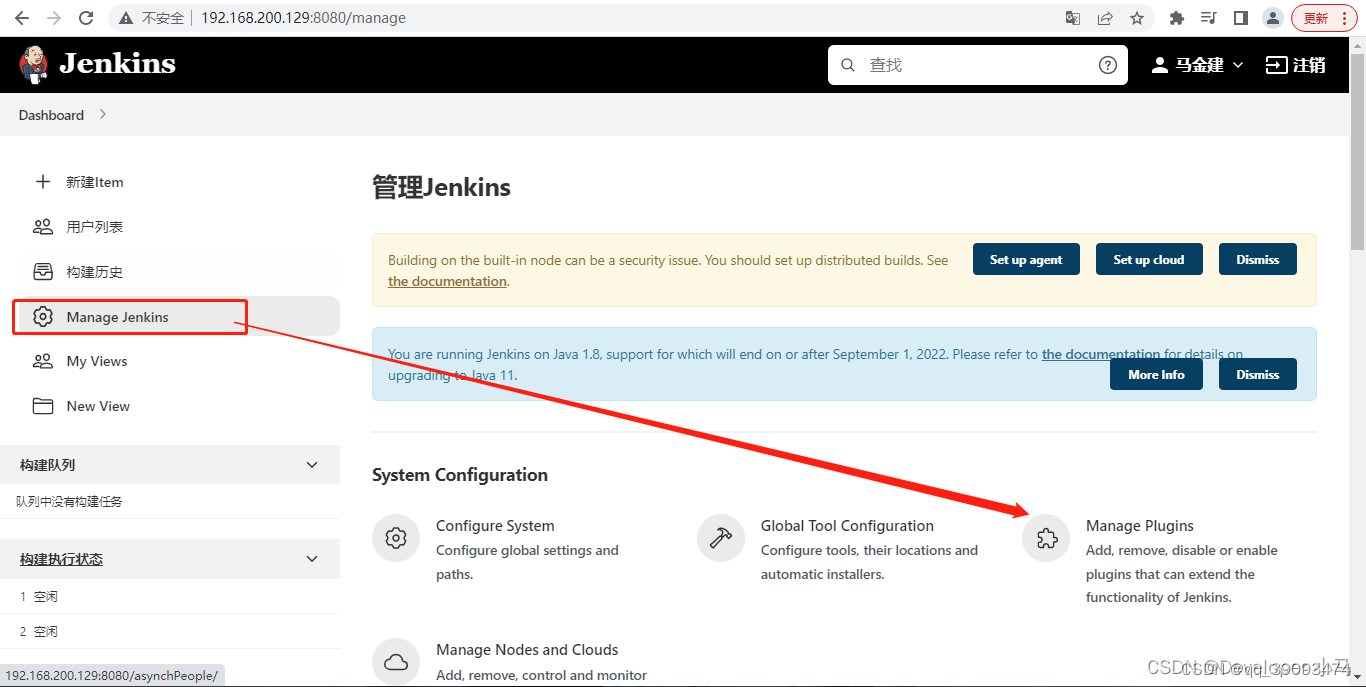Click the Dashboard breadcrumb link
Viewport: 1366px width, 687px height.
click(51, 115)
